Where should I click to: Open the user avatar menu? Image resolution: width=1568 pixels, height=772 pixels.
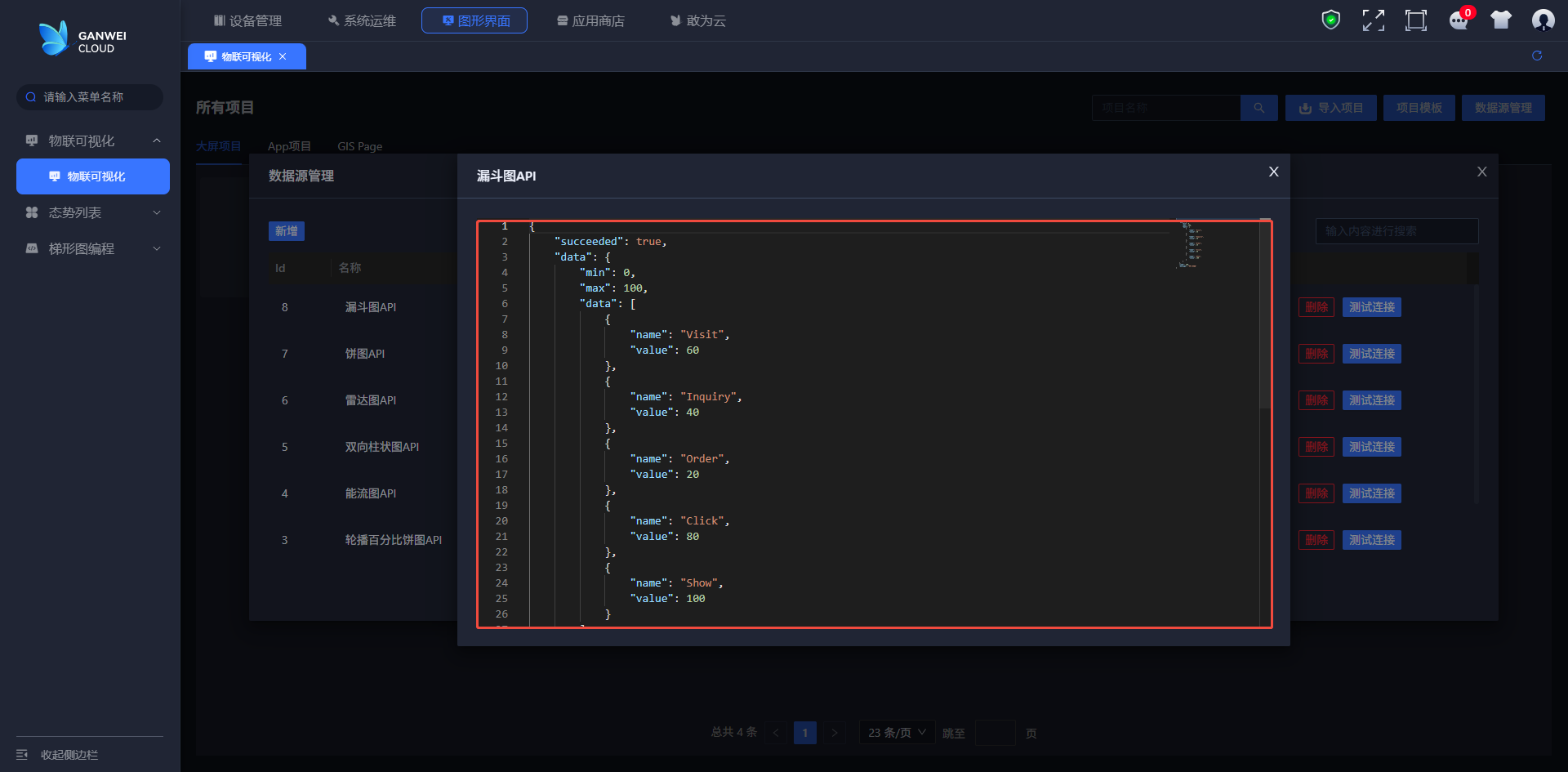[1543, 20]
